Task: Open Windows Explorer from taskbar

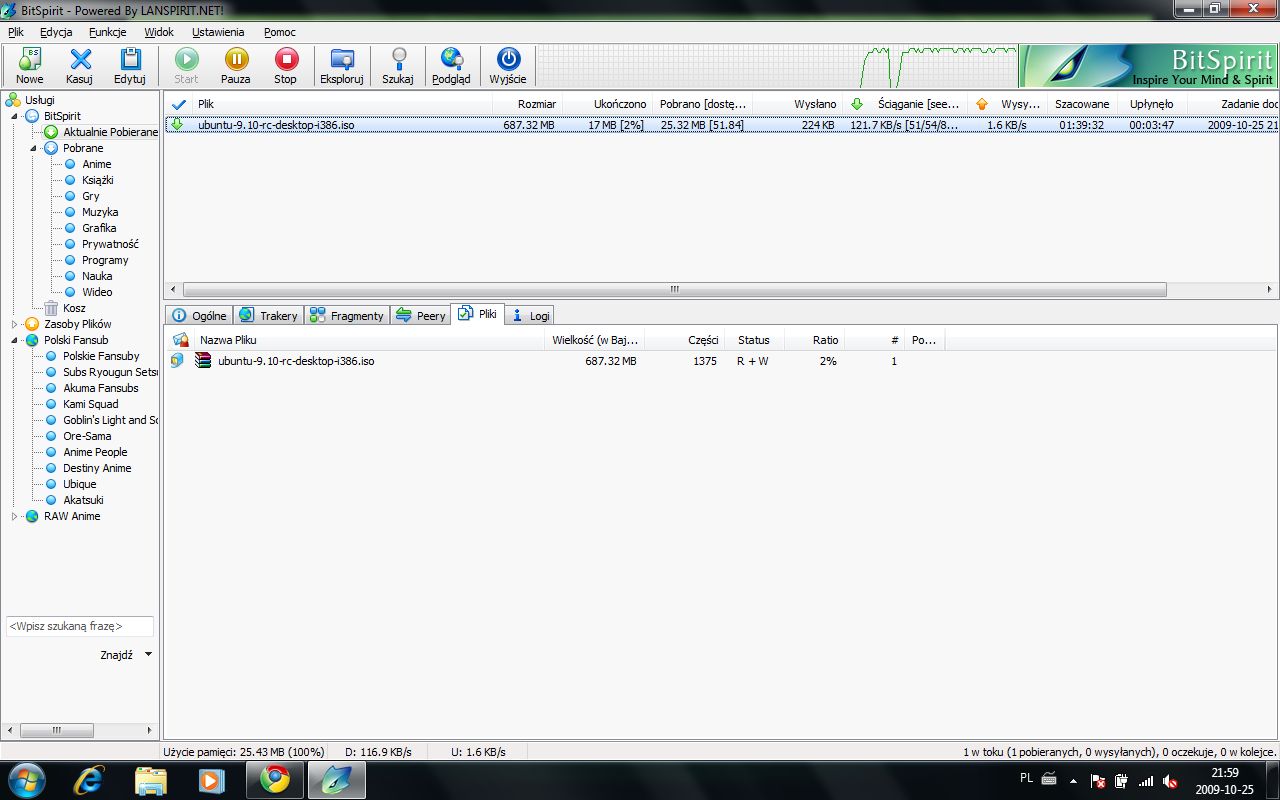Action: [151, 779]
